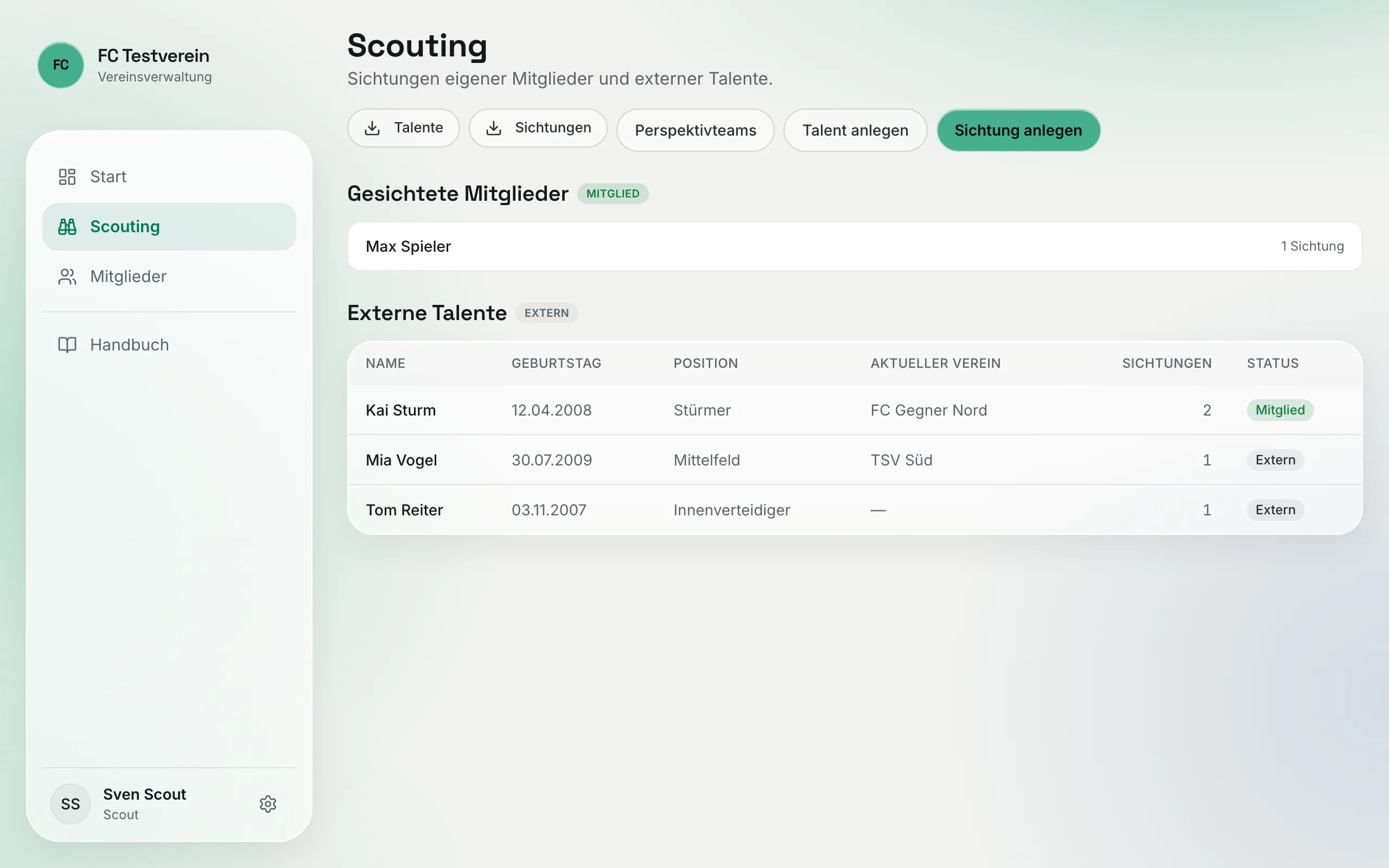Viewport: 1389px width, 868px height.
Task: Click FC Gegner Nord club cell
Action: pos(929,410)
